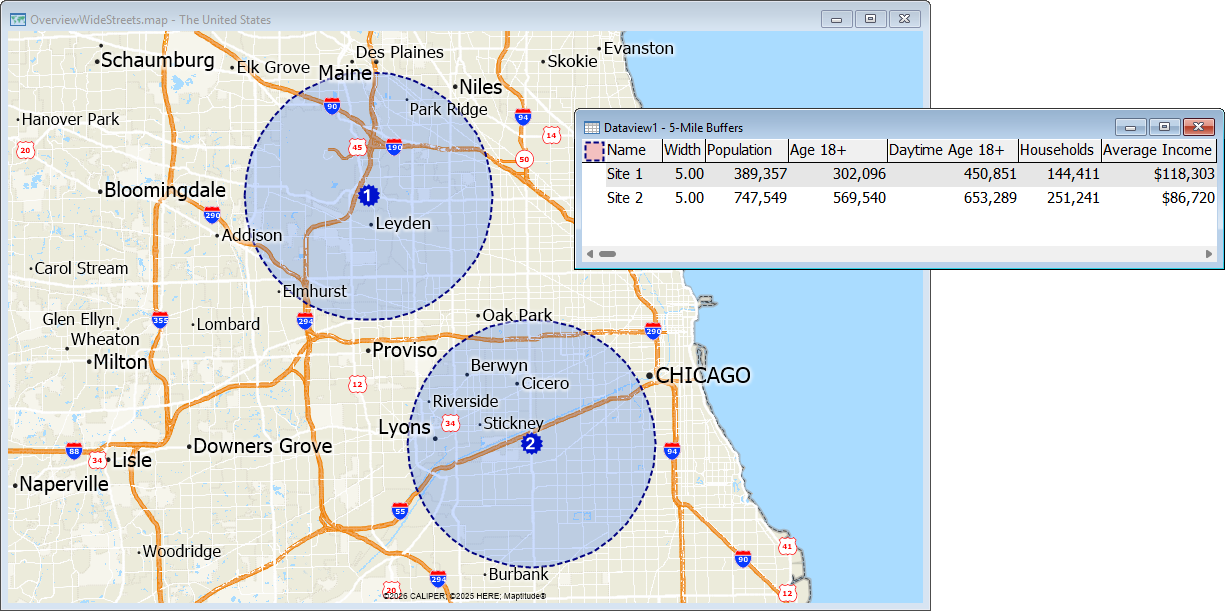Click the I-94 shield near Niles
1225x611 pixels.
[523, 116]
